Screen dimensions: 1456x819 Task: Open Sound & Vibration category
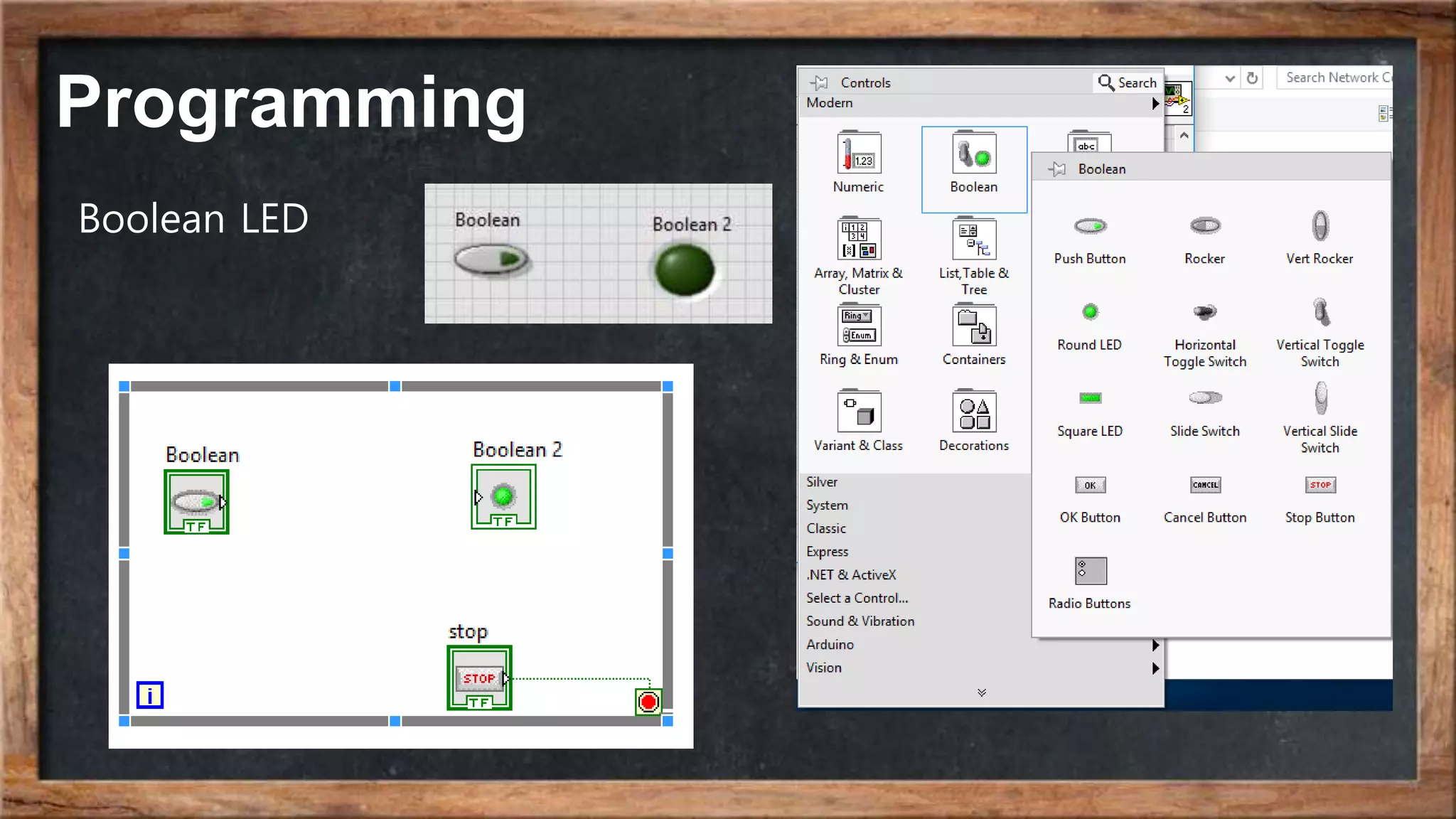[860, 621]
